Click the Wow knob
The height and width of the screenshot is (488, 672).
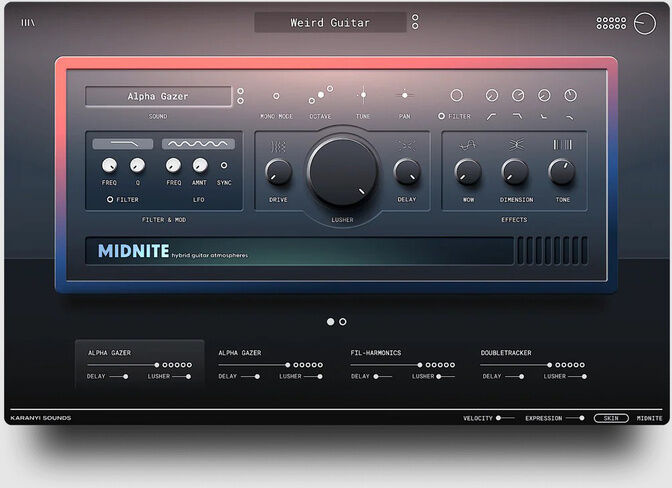468,172
